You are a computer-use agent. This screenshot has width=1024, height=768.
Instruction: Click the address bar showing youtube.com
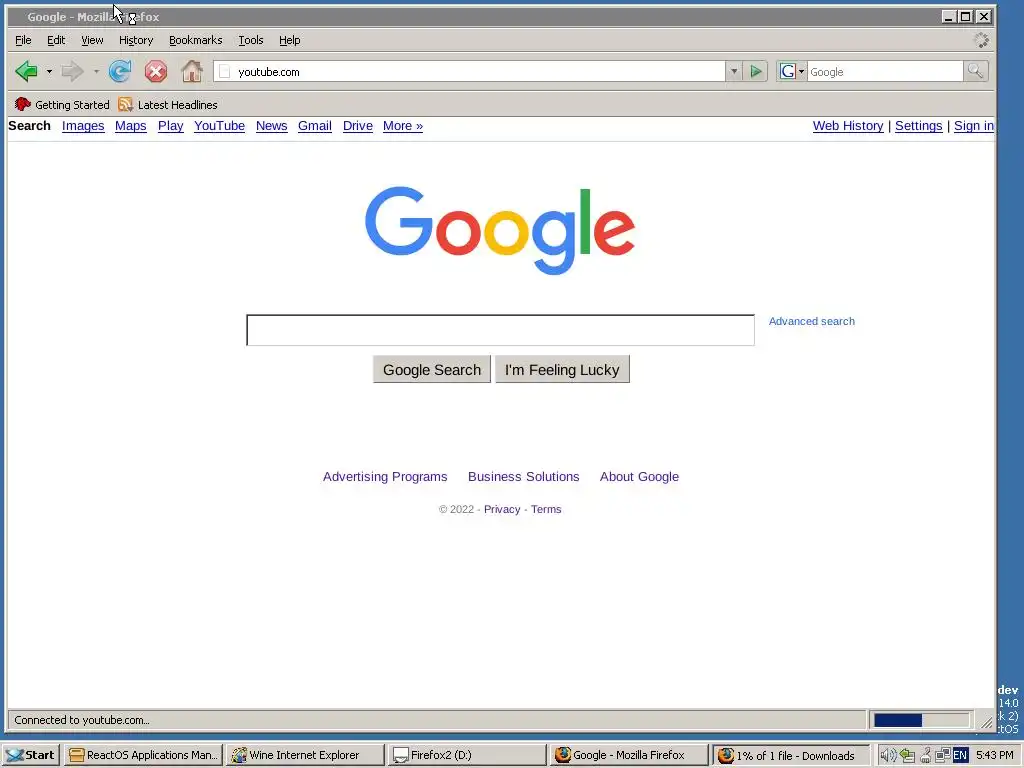pos(470,72)
